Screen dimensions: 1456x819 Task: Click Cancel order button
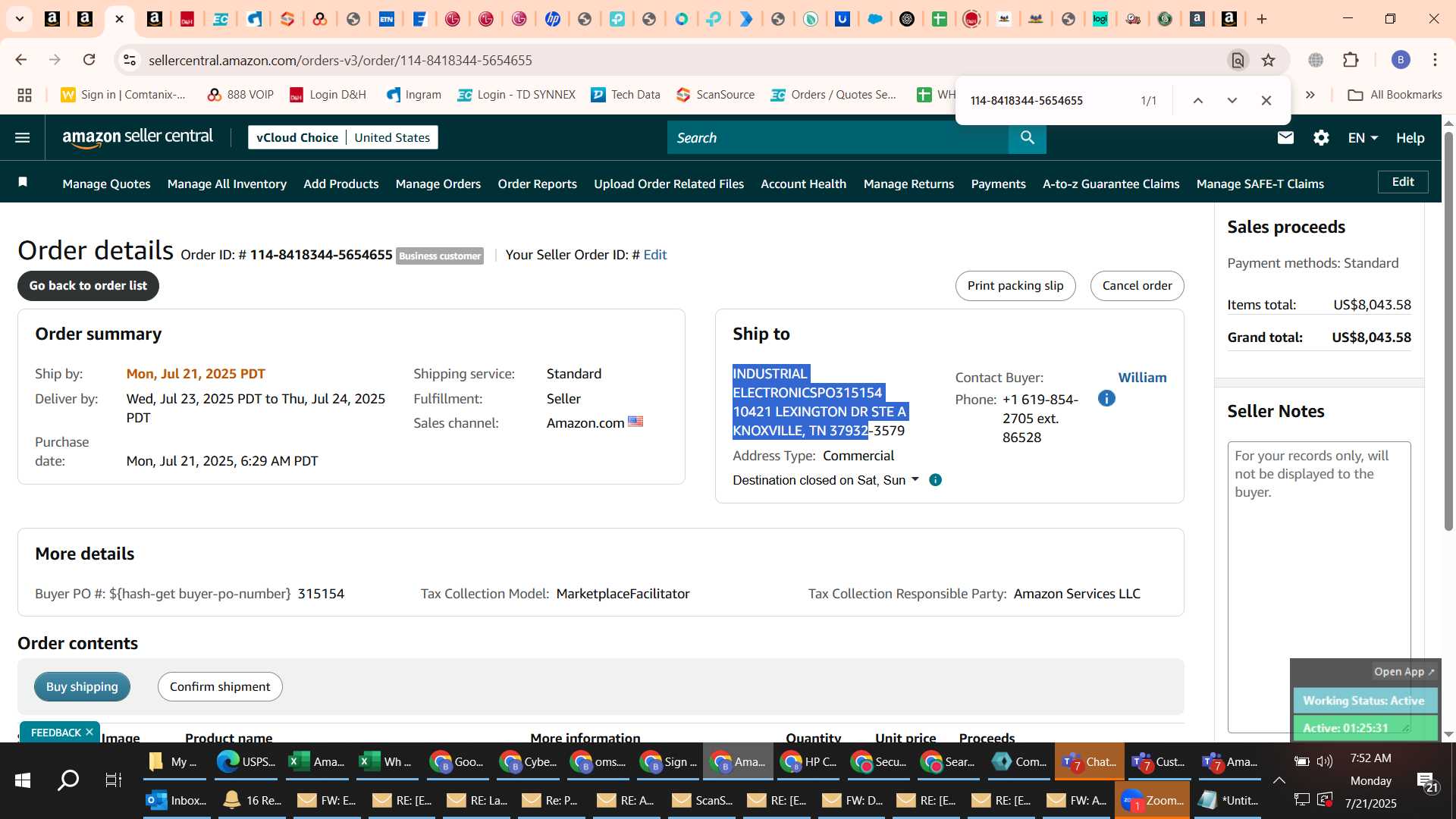click(x=1137, y=286)
